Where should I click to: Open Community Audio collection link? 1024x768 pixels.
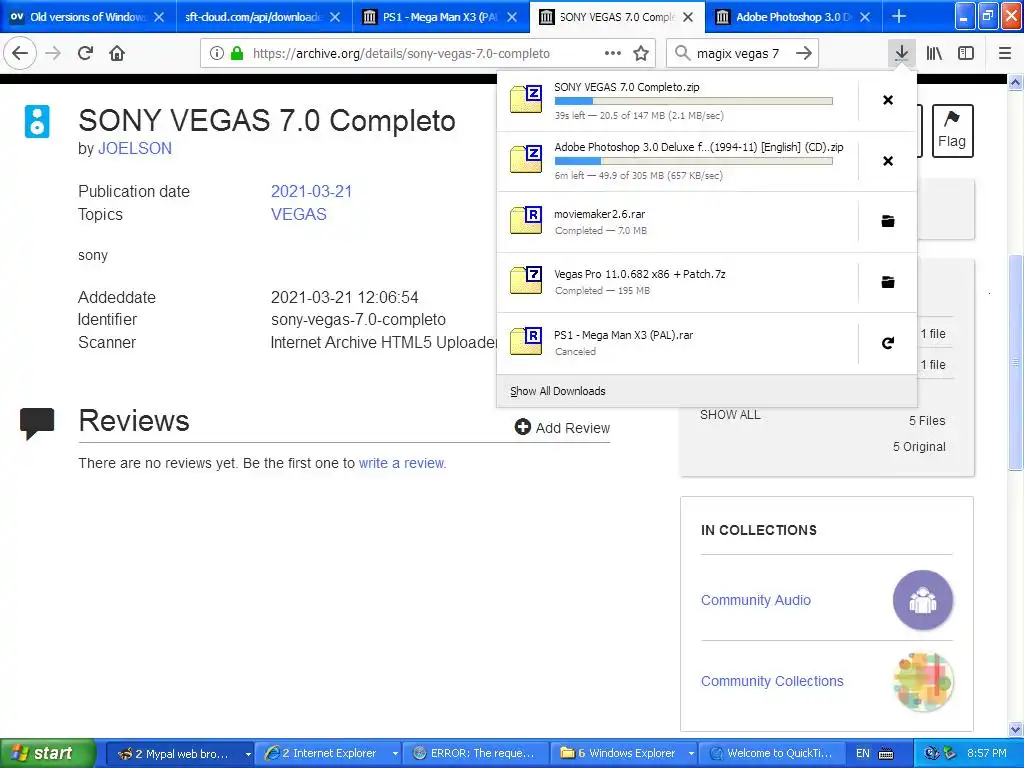[756, 600]
